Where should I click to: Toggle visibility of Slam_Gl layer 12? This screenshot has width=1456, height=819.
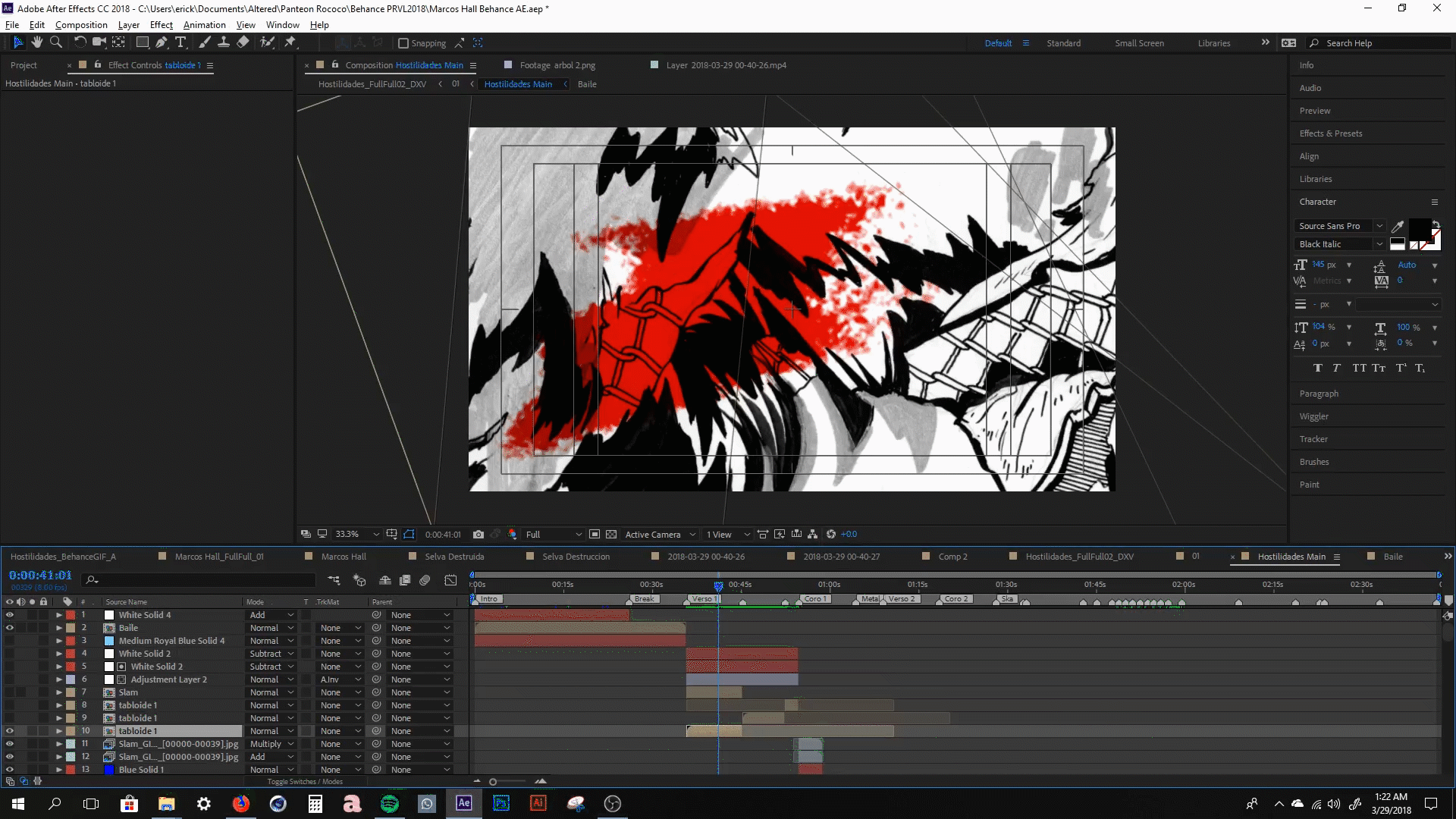point(10,757)
